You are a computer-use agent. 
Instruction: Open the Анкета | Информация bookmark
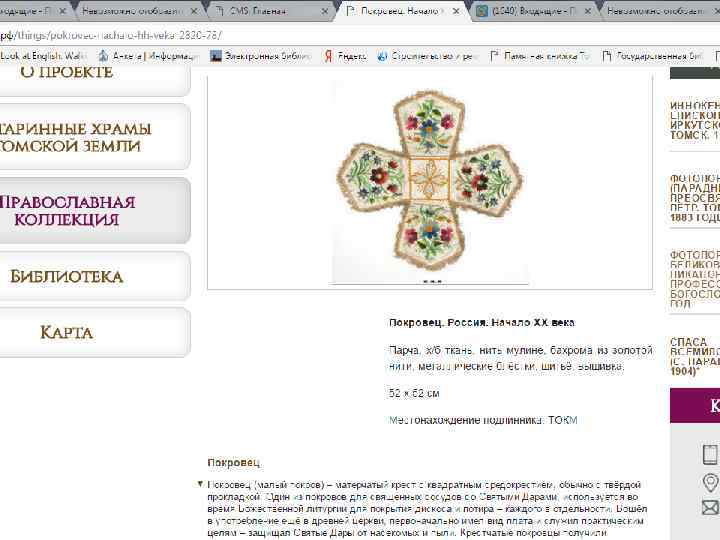tap(149, 56)
